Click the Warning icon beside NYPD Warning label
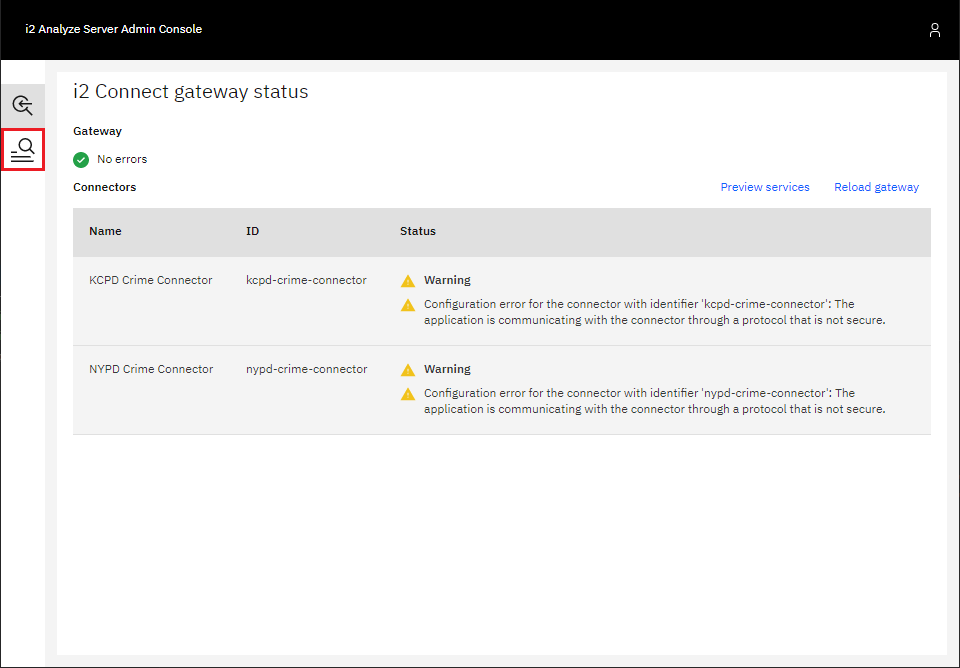 (x=408, y=369)
